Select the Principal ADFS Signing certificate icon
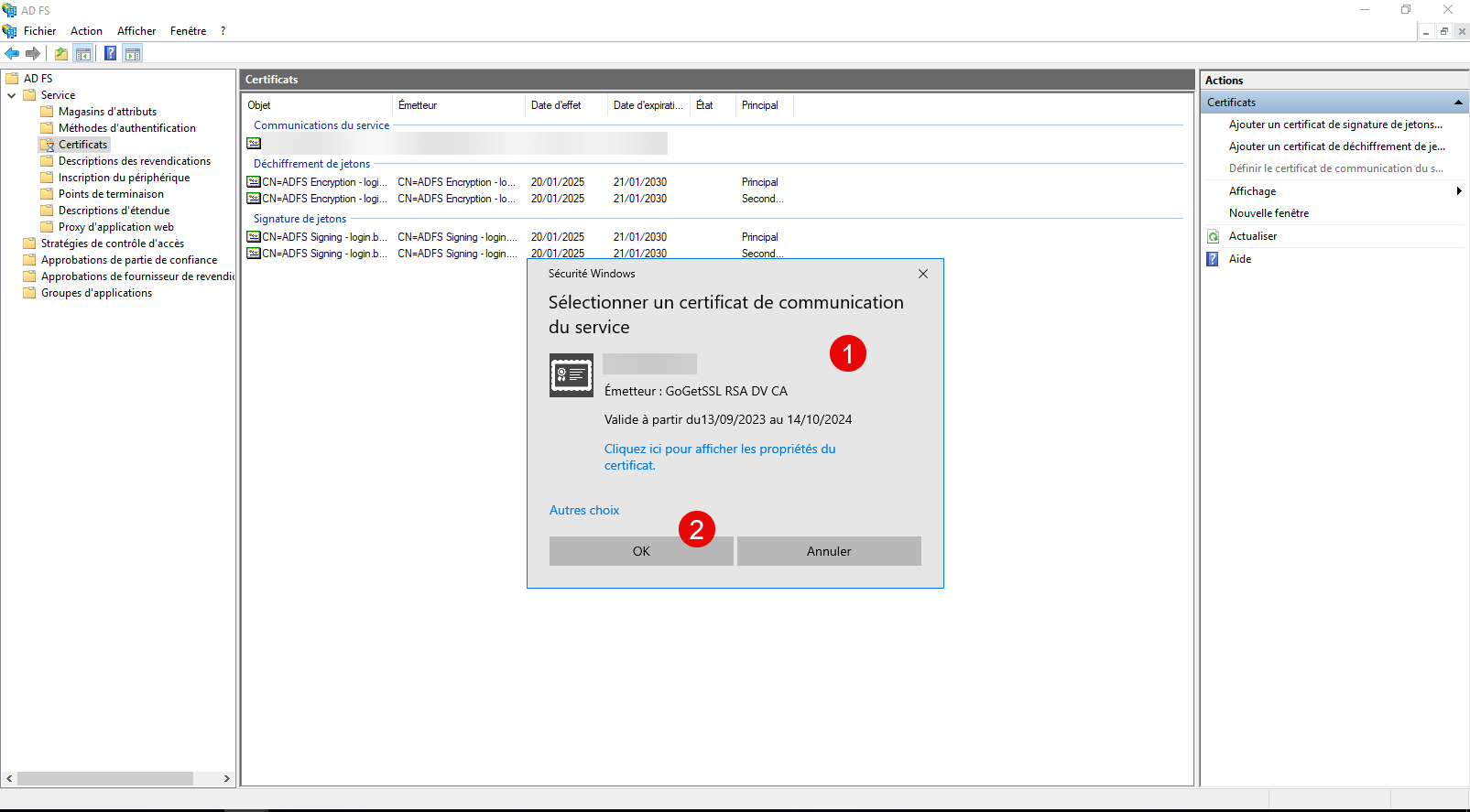 254,237
